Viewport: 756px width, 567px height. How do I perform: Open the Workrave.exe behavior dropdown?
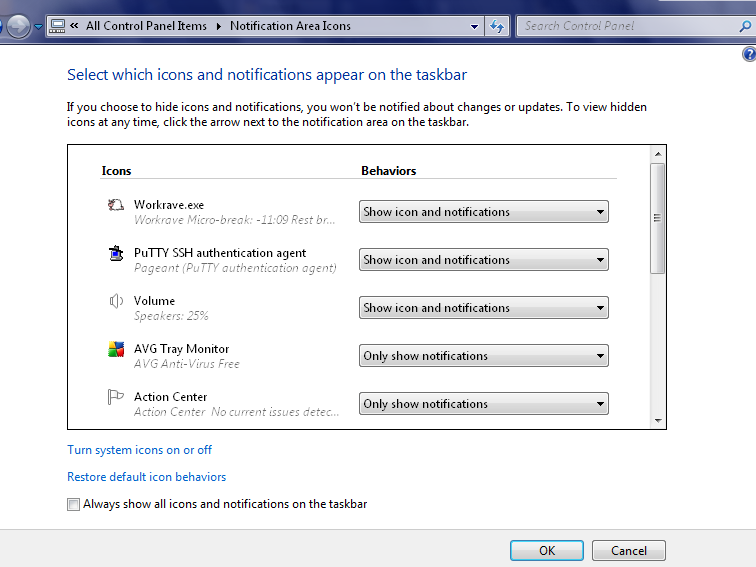484,212
